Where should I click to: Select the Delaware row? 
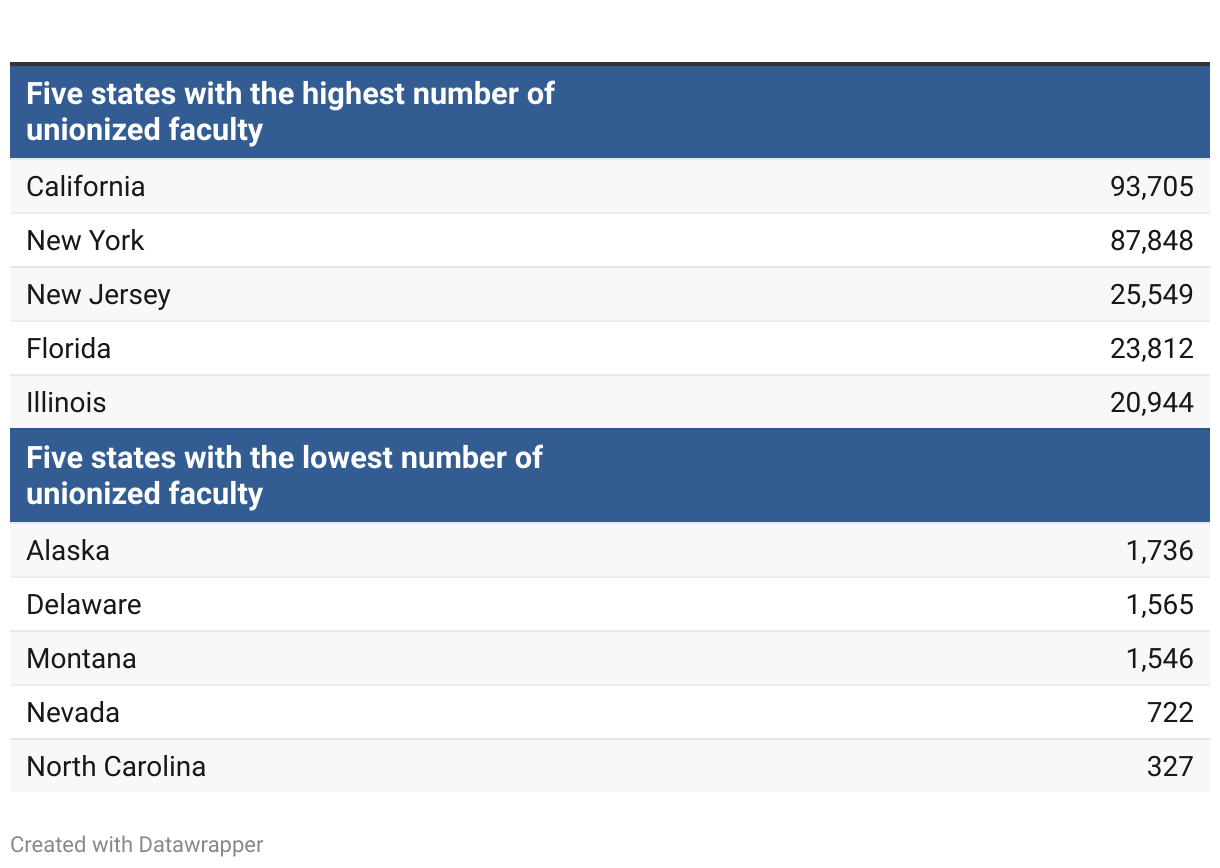point(84,605)
